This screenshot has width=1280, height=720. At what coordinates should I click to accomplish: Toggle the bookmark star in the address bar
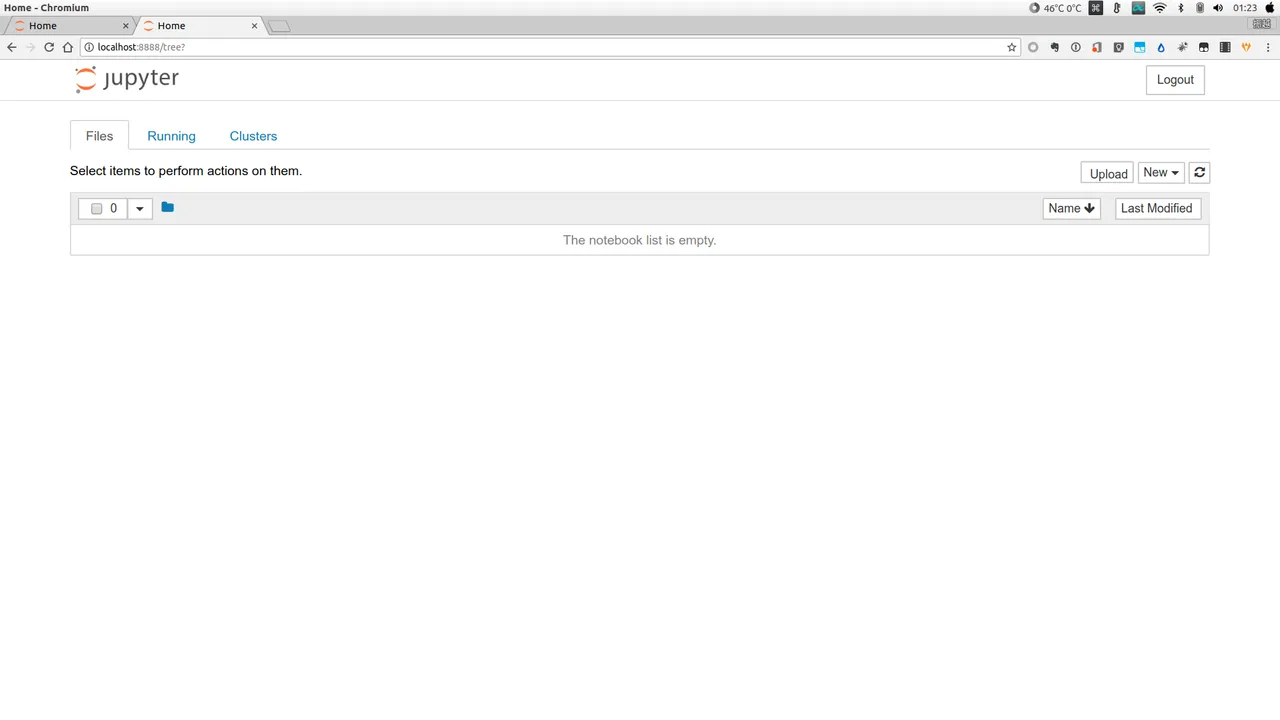click(1011, 47)
